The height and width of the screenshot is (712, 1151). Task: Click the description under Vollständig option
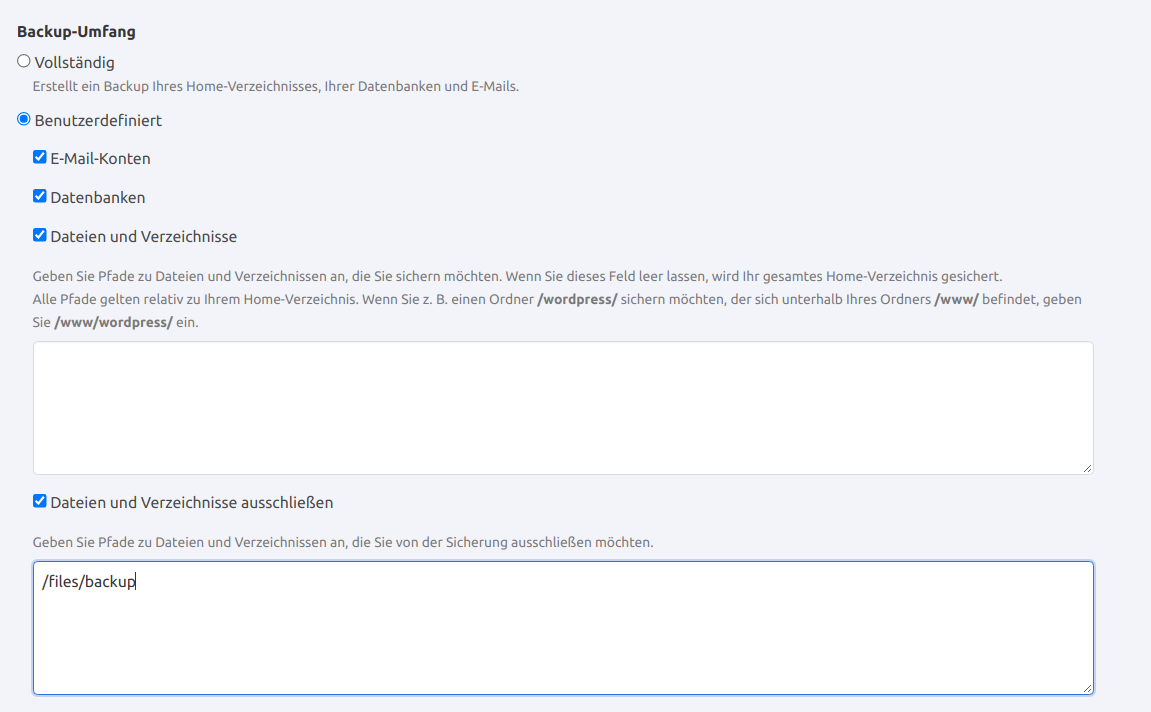275,87
